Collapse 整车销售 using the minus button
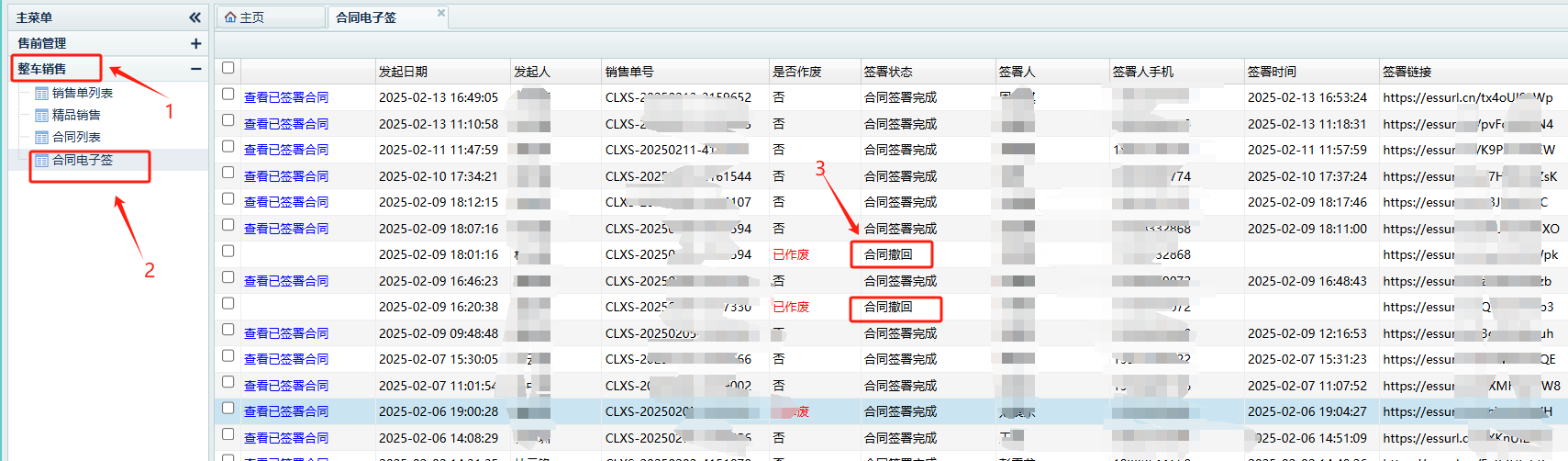Viewport: 1568px width, 461px height. pyautogui.click(x=195, y=69)
